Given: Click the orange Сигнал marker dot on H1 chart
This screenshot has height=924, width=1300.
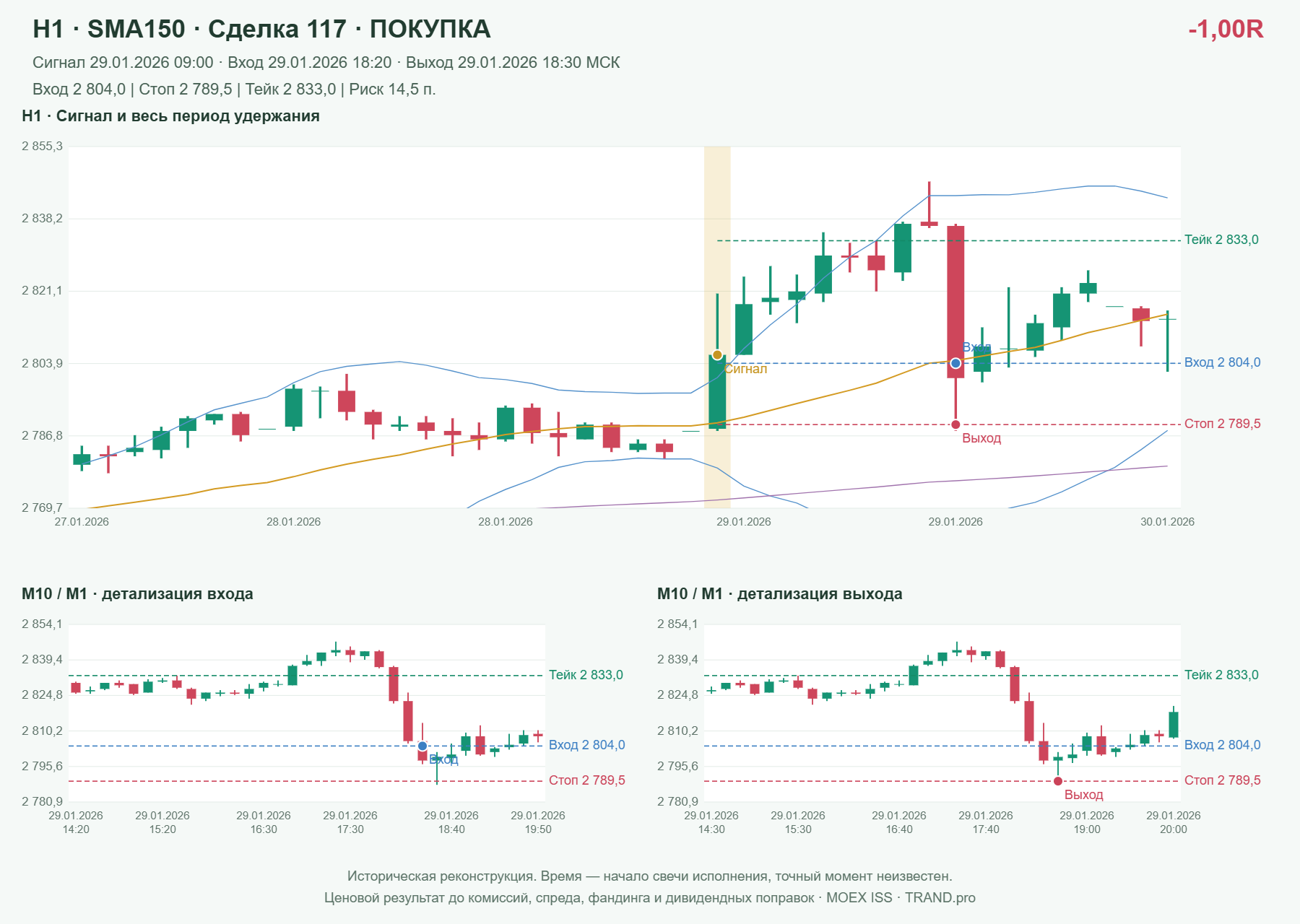Looking at the screenshot, I should (717, 355).
